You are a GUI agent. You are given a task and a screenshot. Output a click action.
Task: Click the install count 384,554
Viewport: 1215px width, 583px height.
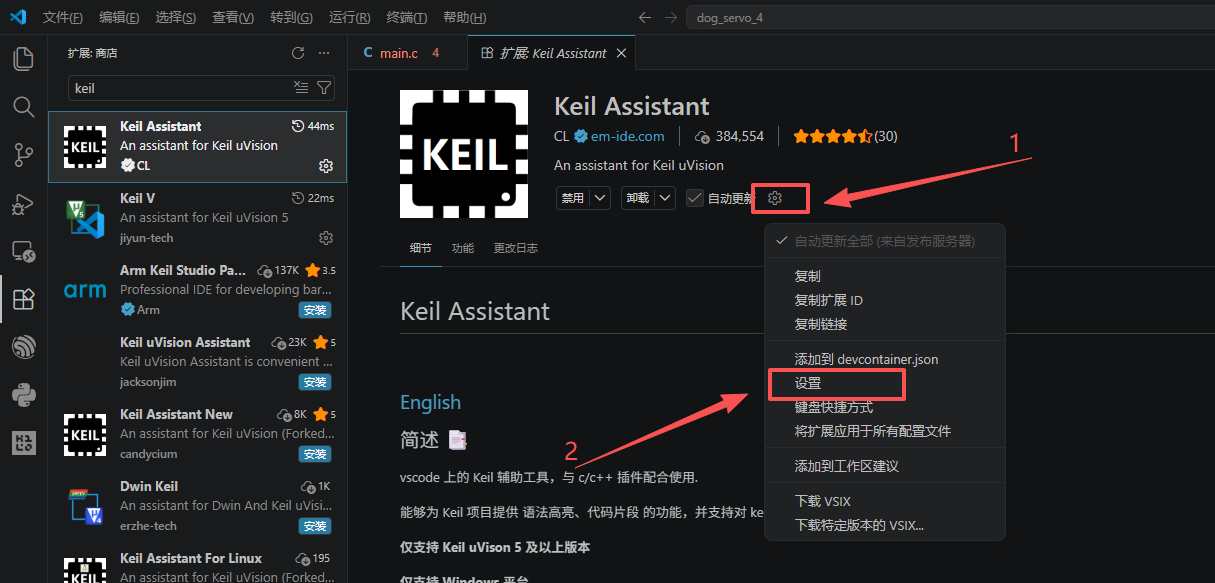729,136
